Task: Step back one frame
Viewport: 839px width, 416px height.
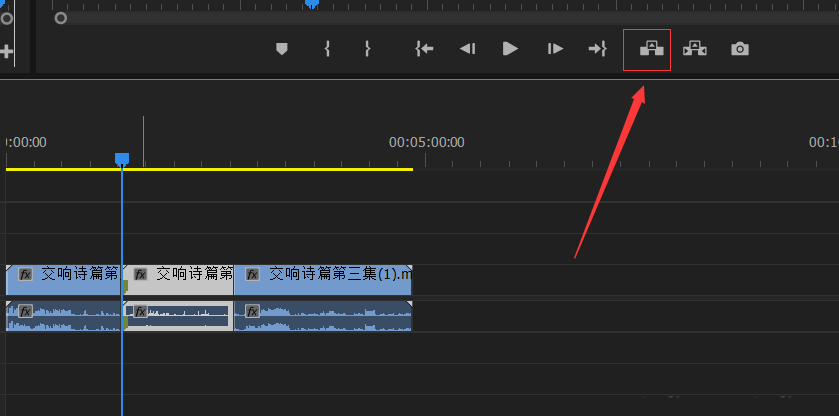Action: point(467,49)
